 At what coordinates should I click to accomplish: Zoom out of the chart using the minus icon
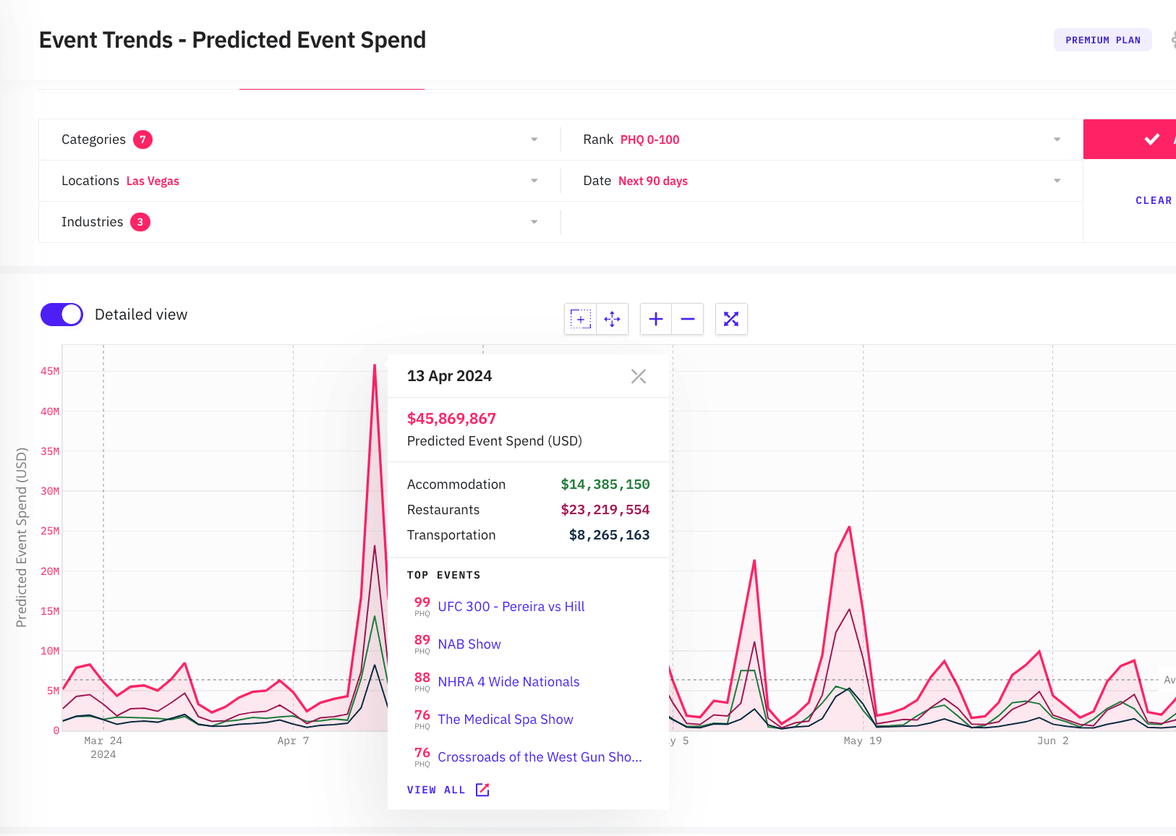[x=687, y=318]
